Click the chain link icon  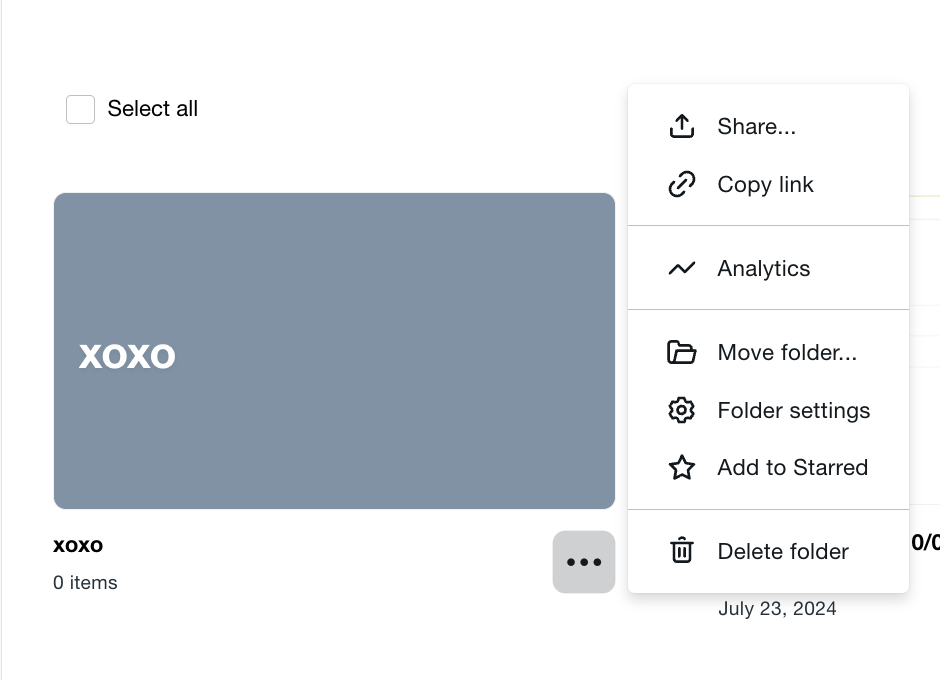(x=682, y=184)
